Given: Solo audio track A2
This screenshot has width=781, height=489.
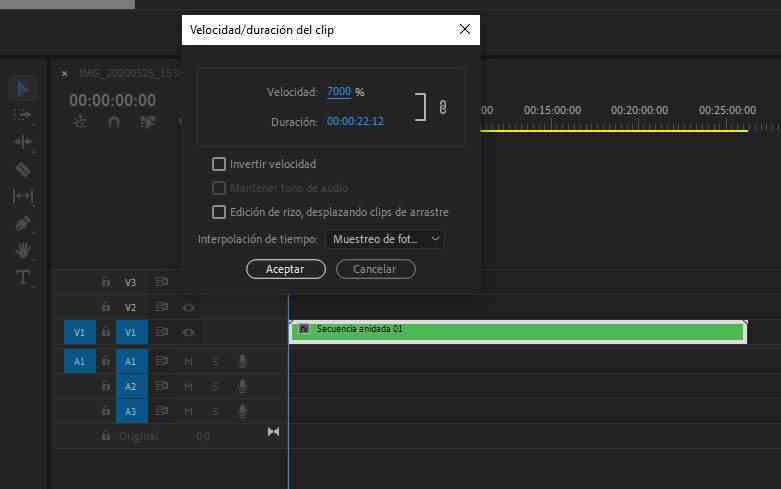Looking at the screenshot, I should (215, 387).
